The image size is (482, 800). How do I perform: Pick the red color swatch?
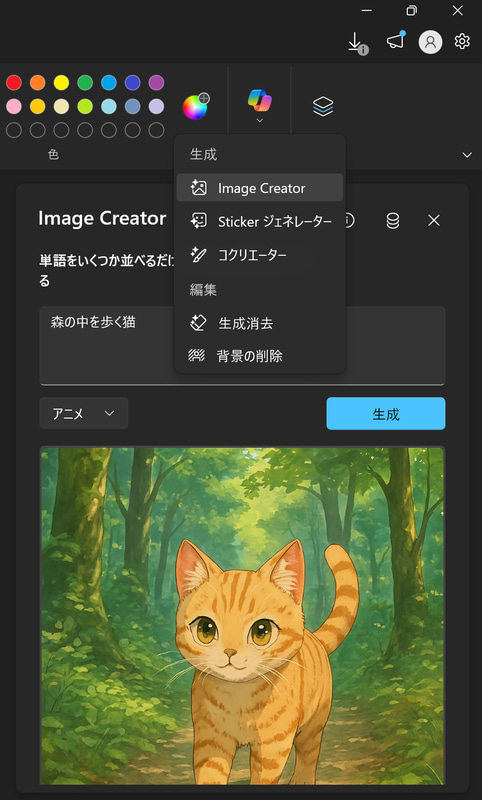click(x=14, y=82)
